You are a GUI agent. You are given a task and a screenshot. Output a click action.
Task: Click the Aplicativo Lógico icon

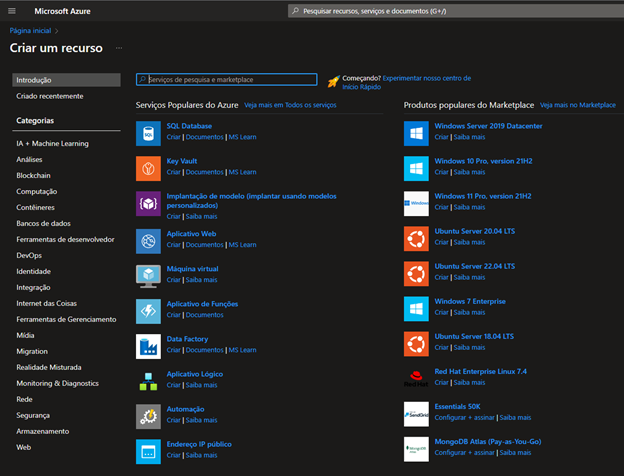point(148,381)
